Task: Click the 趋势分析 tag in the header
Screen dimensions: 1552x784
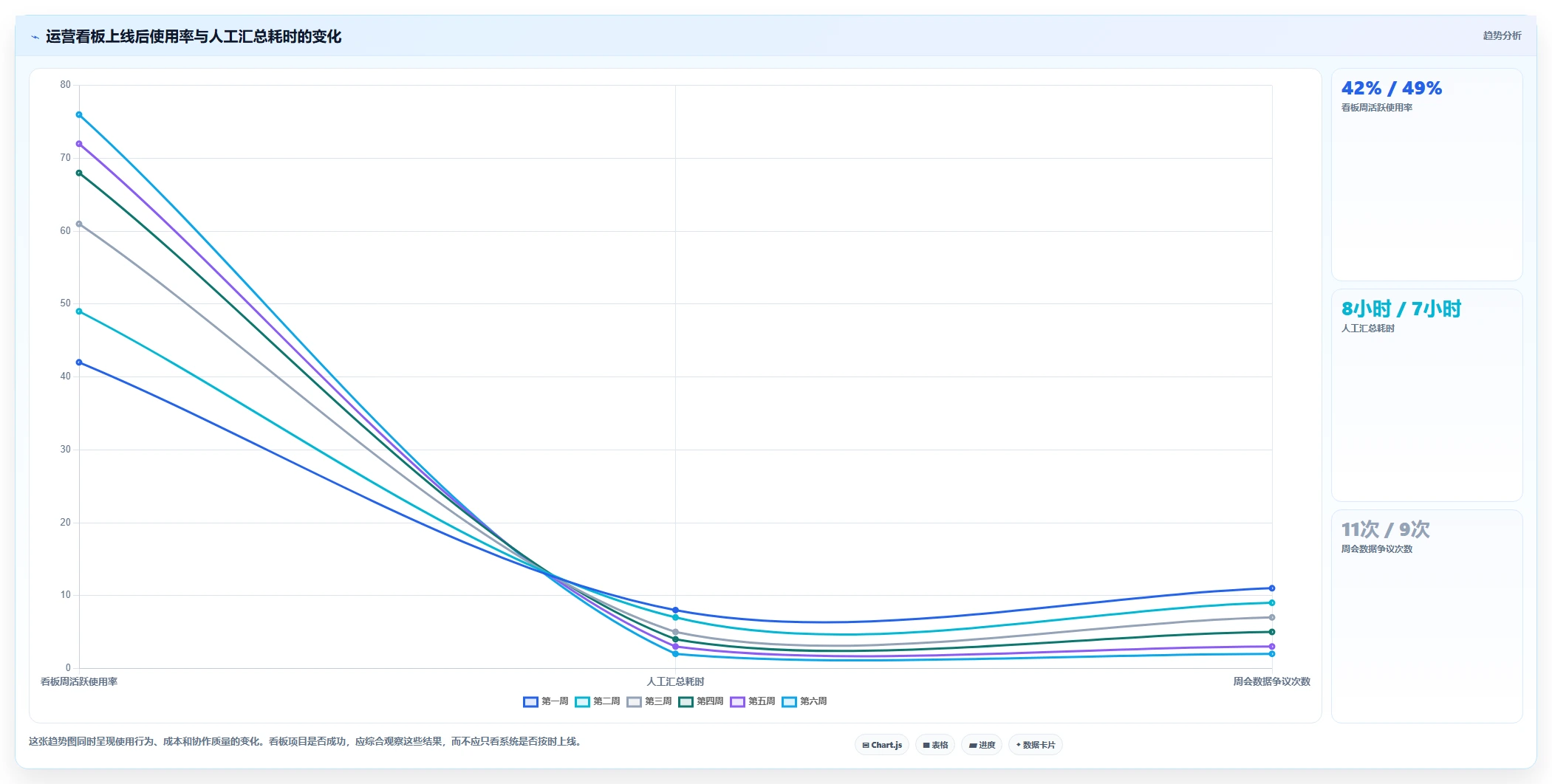Action: [x=1502, y=35]
